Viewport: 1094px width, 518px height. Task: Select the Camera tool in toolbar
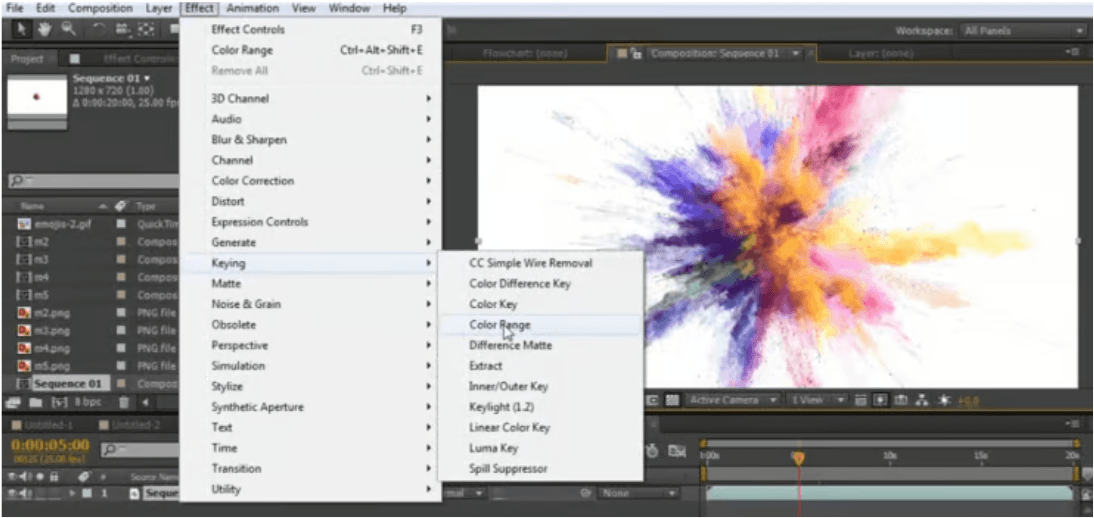124,29
